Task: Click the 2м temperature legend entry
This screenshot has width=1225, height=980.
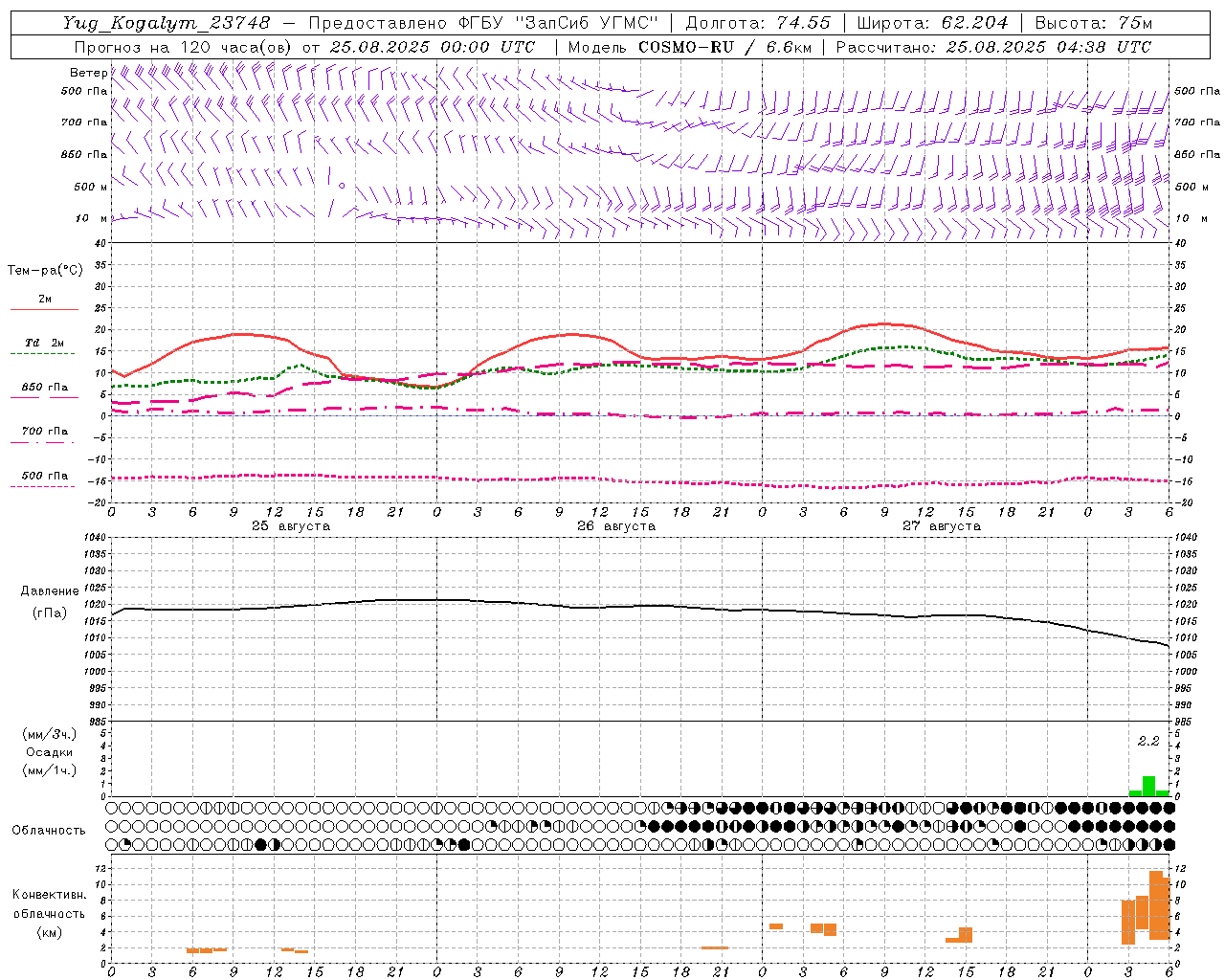Action: click(44, 300)
